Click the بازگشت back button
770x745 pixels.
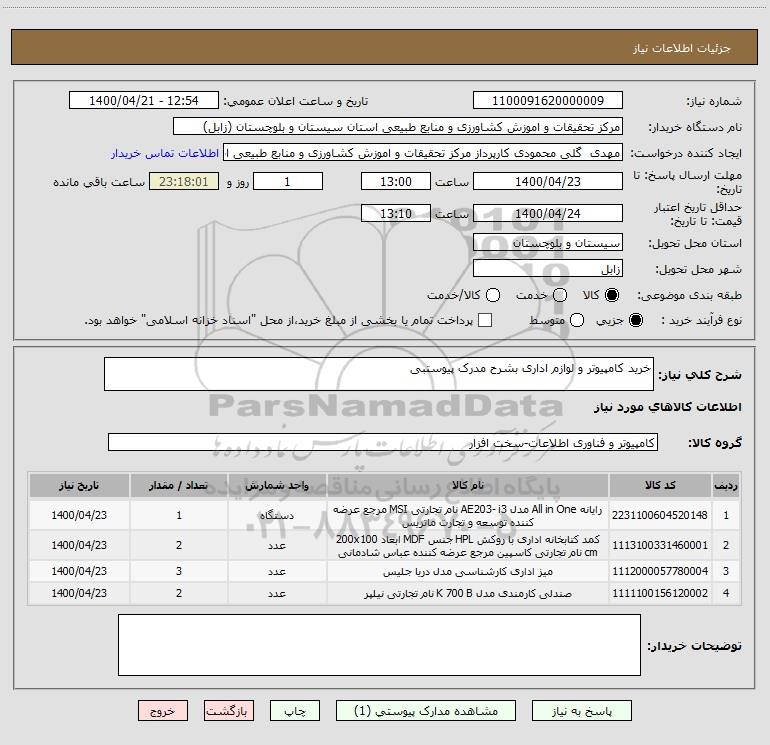tap(229, 711)
